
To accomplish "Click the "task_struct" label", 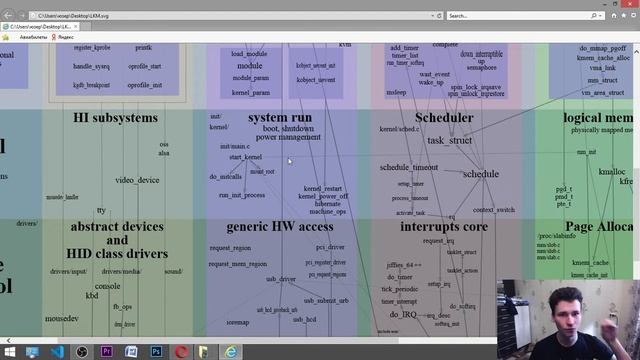I will click(x=449, y=140).
